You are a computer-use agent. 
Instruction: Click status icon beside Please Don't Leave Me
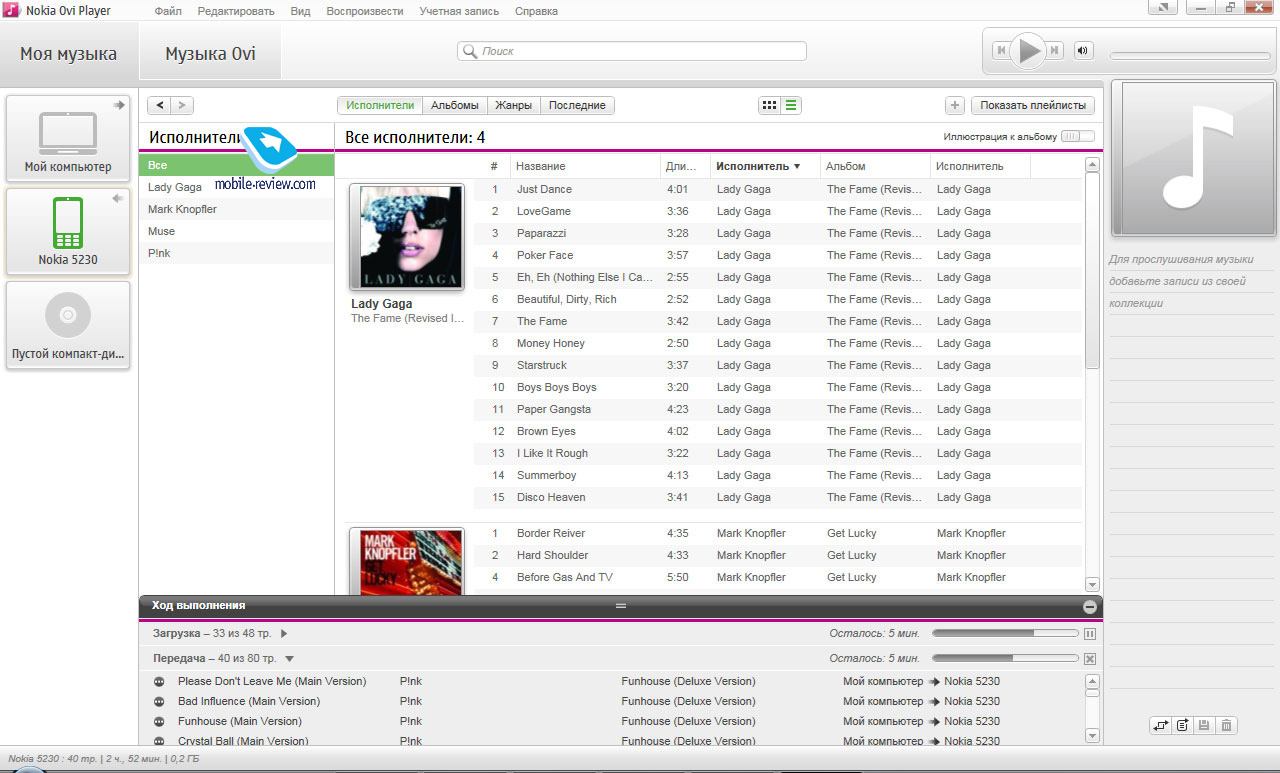pyautogui.click(x=159, y=681)
